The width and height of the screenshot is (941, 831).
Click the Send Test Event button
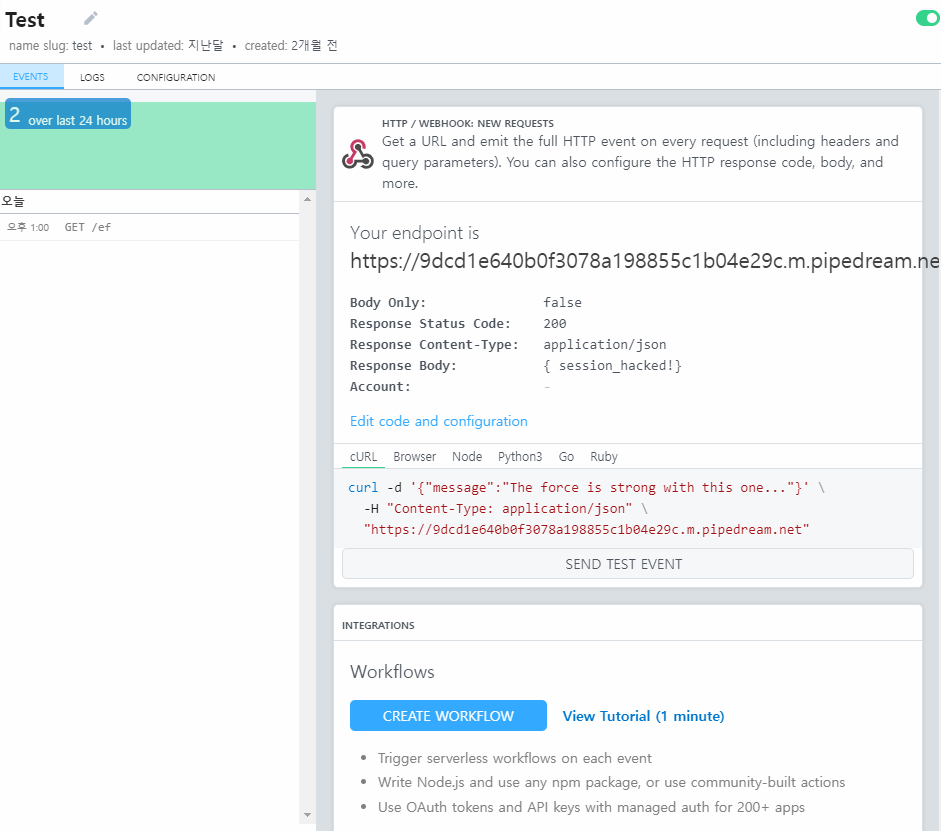[628, 564]
